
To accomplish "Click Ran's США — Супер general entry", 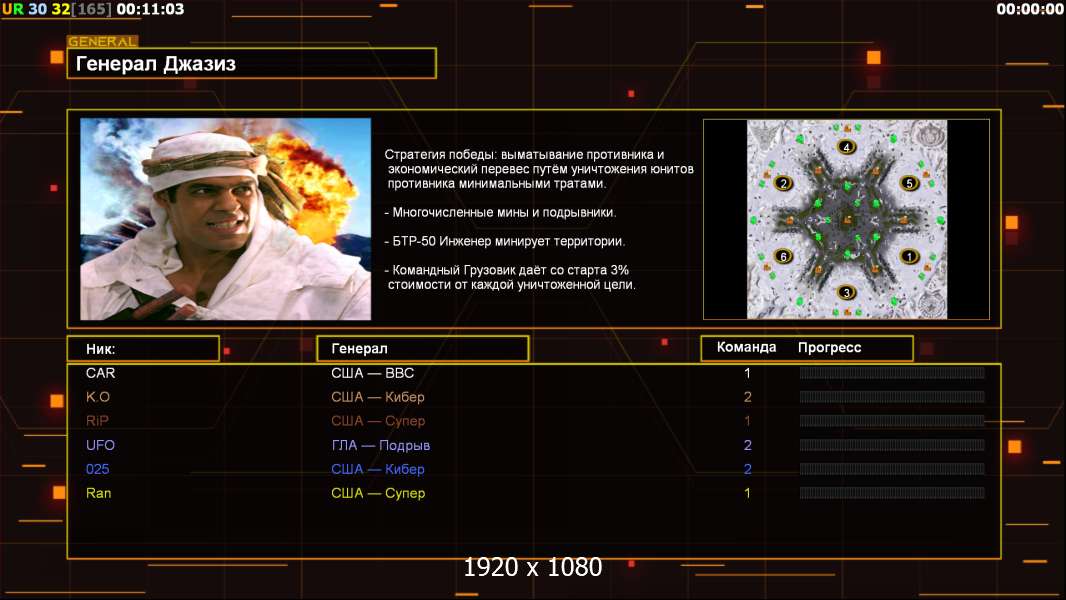I will click(378, 493).
